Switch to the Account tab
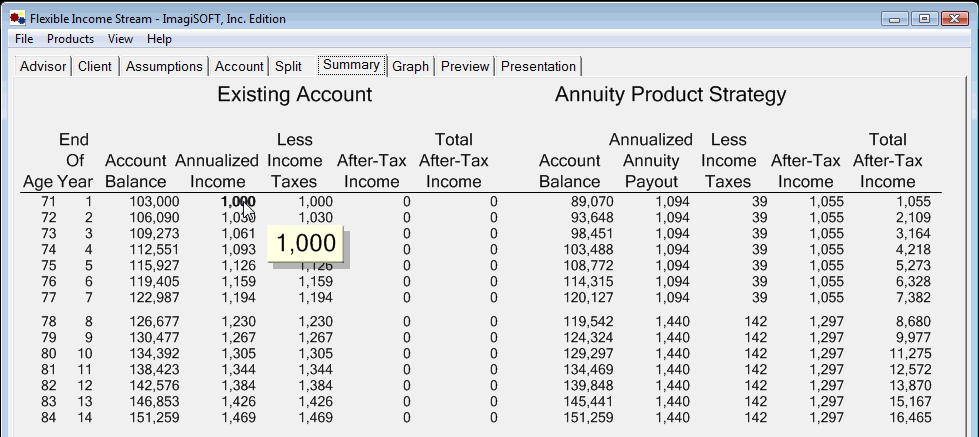Image resolution: width=979 pixels, height=437 pixels. pos(239,66)
